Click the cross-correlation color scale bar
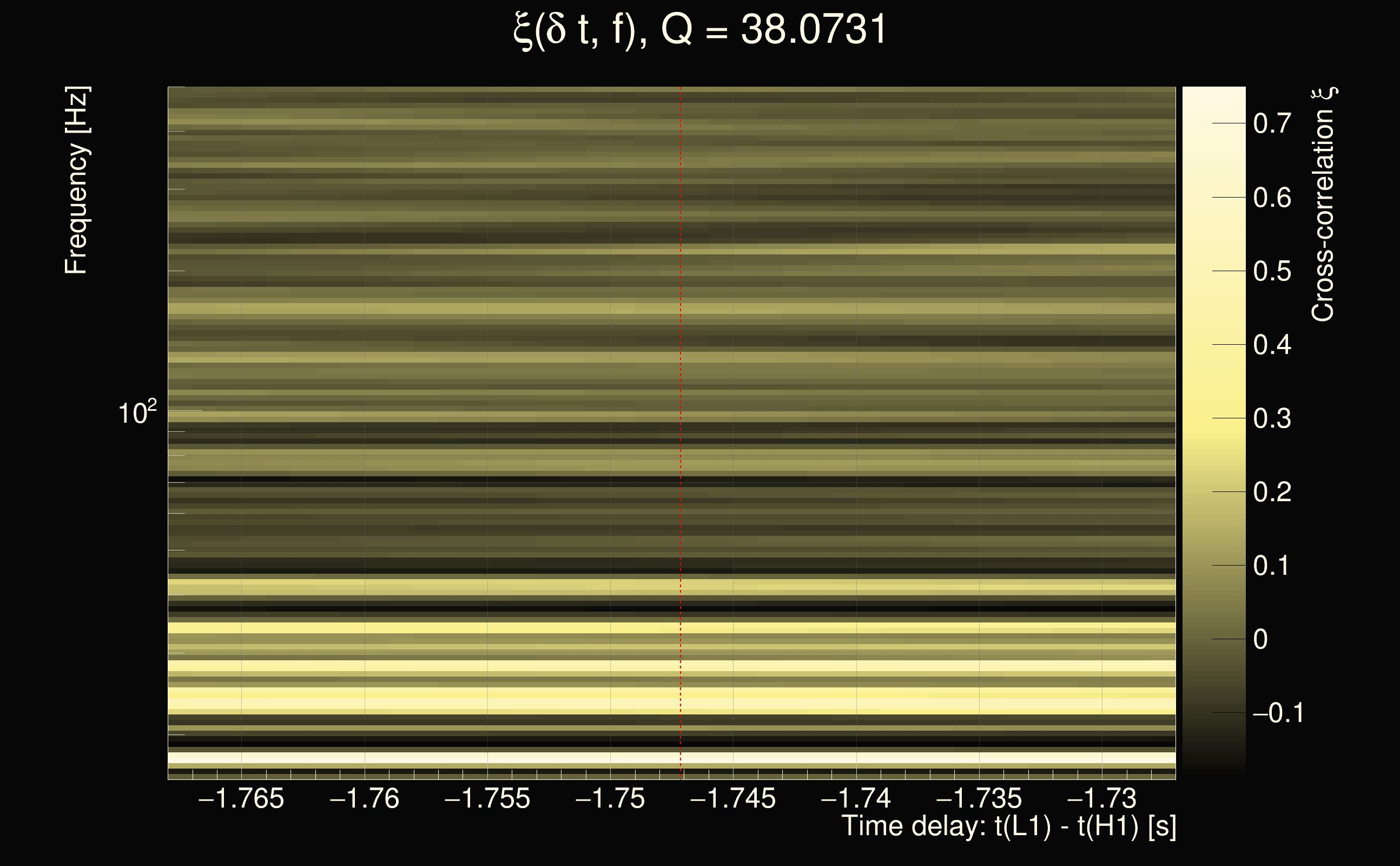Screen dimensions: 1400x866 [1213, 430]
